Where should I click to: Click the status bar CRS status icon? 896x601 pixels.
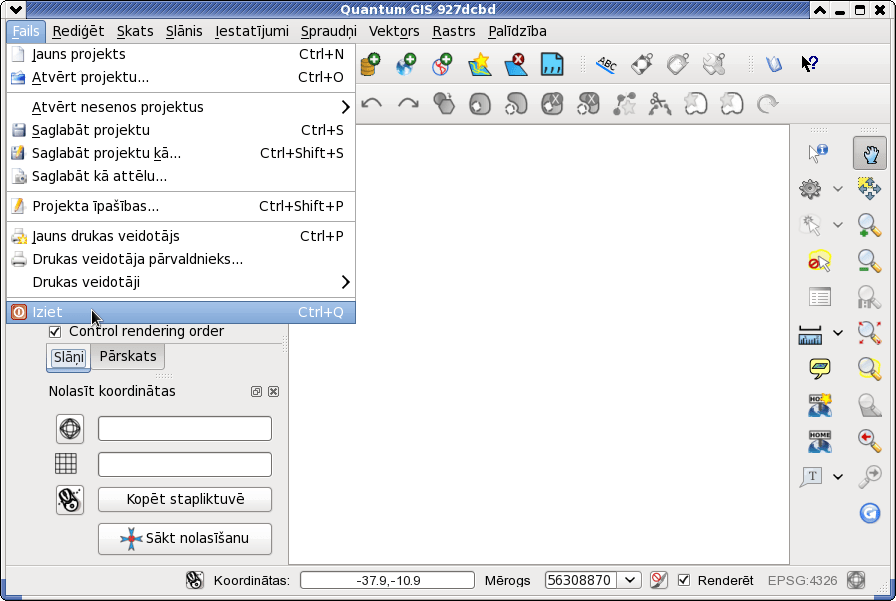855,580
